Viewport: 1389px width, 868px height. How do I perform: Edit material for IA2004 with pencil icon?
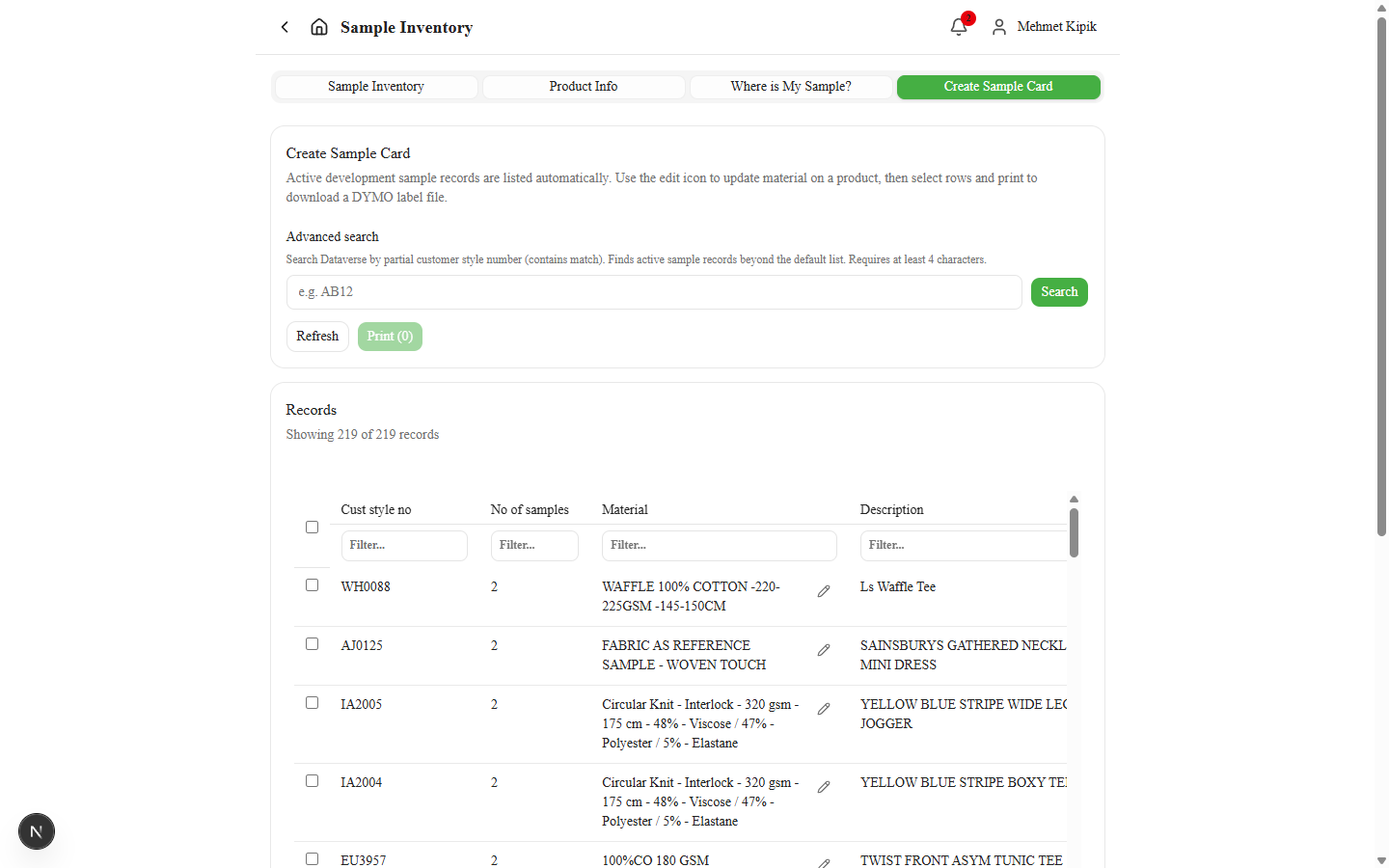click(824, 787)
